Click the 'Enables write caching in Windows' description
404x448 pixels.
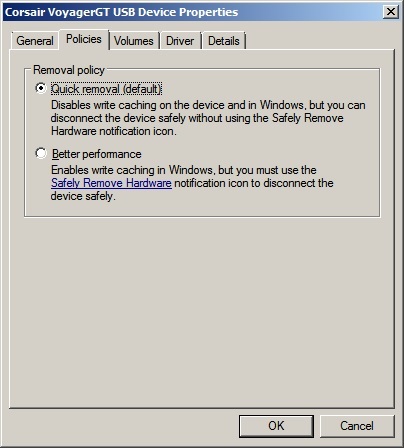[184, 170]
